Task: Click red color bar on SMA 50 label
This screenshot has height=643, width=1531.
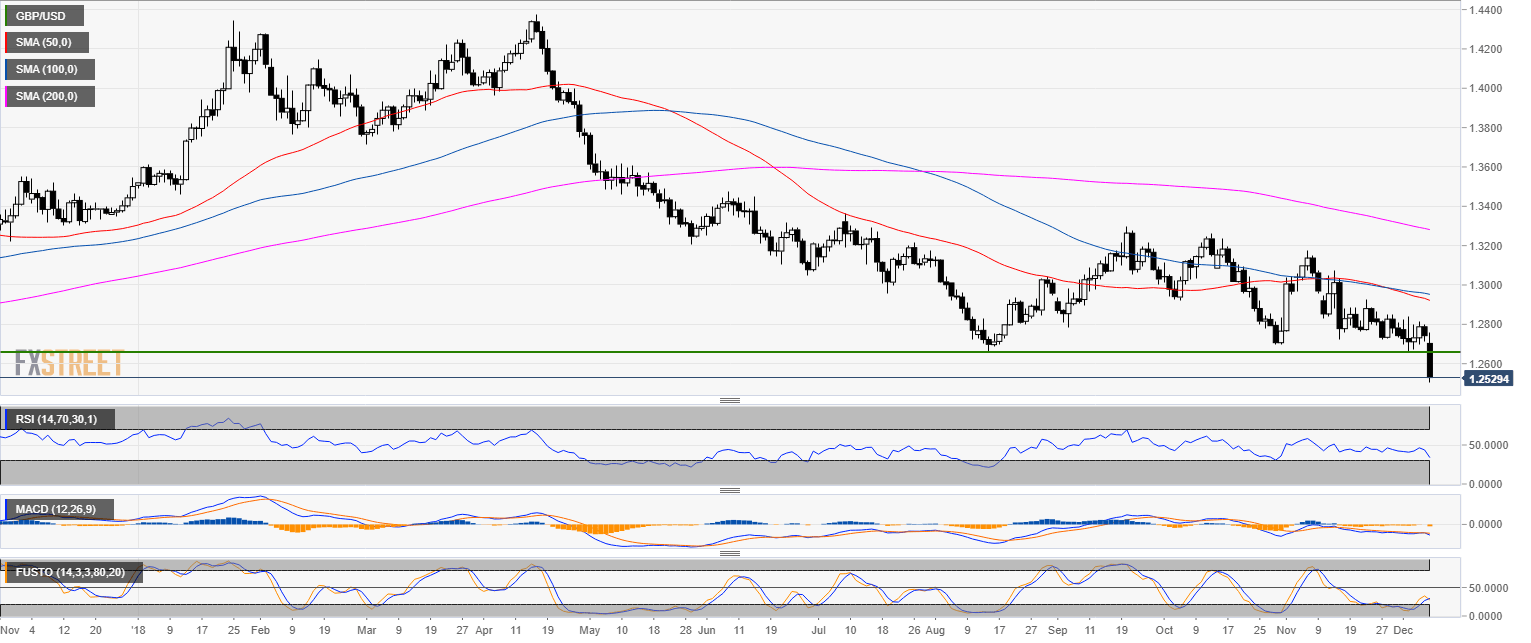Action: (x=6, y=43)
